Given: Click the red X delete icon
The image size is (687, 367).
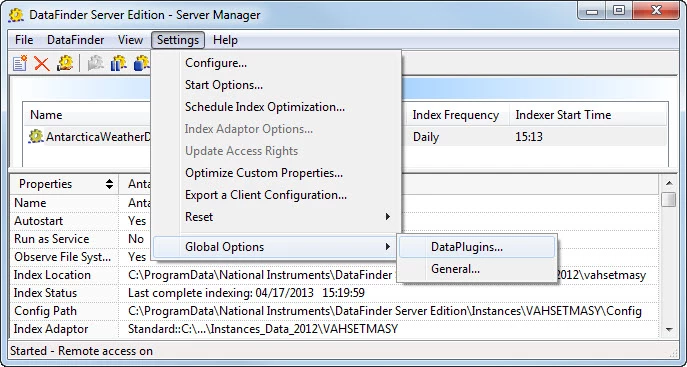Looking at the screenshot, I should (x=42, y=64).
